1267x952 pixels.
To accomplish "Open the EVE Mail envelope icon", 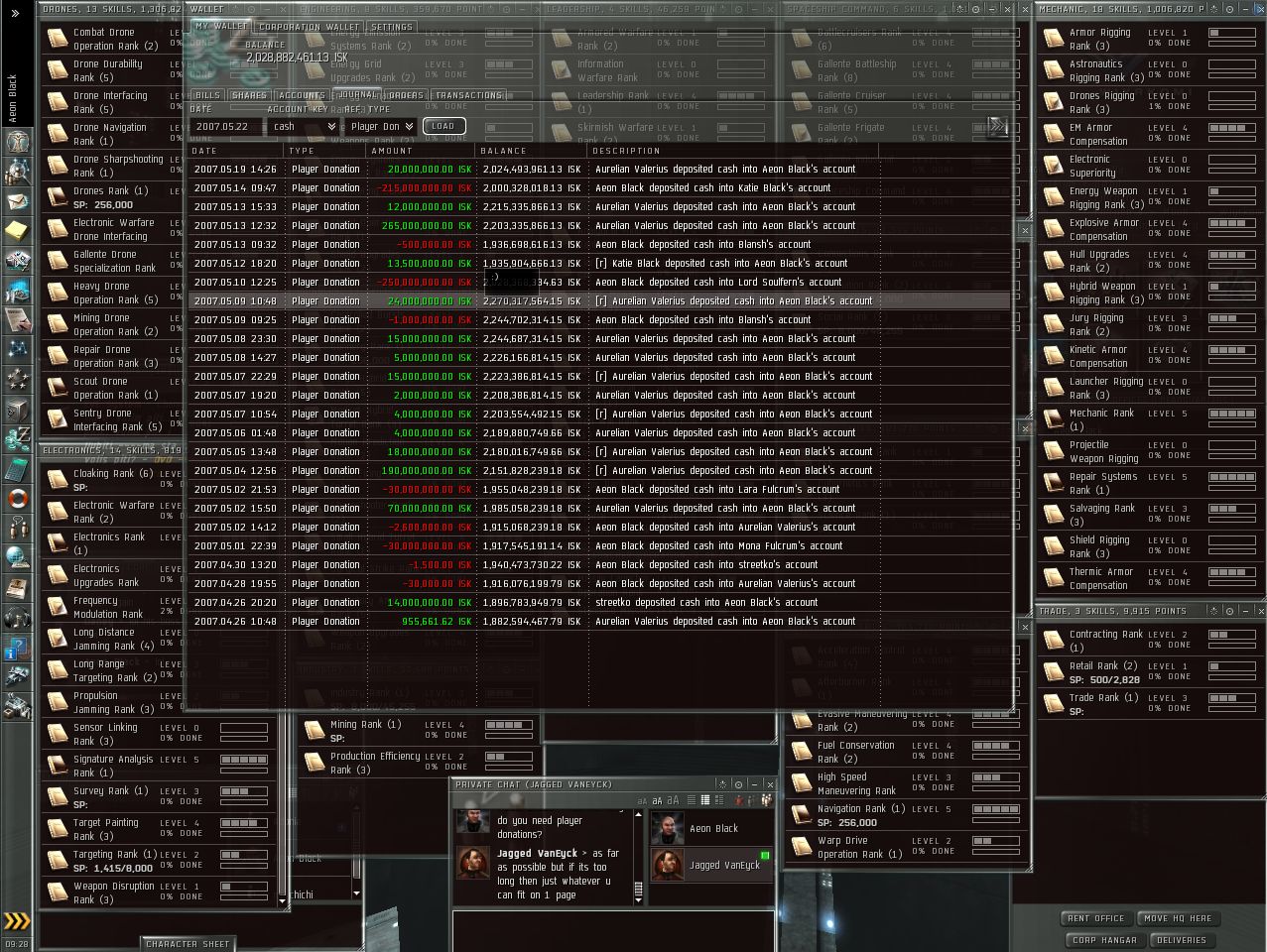I will tap(19, 201).
